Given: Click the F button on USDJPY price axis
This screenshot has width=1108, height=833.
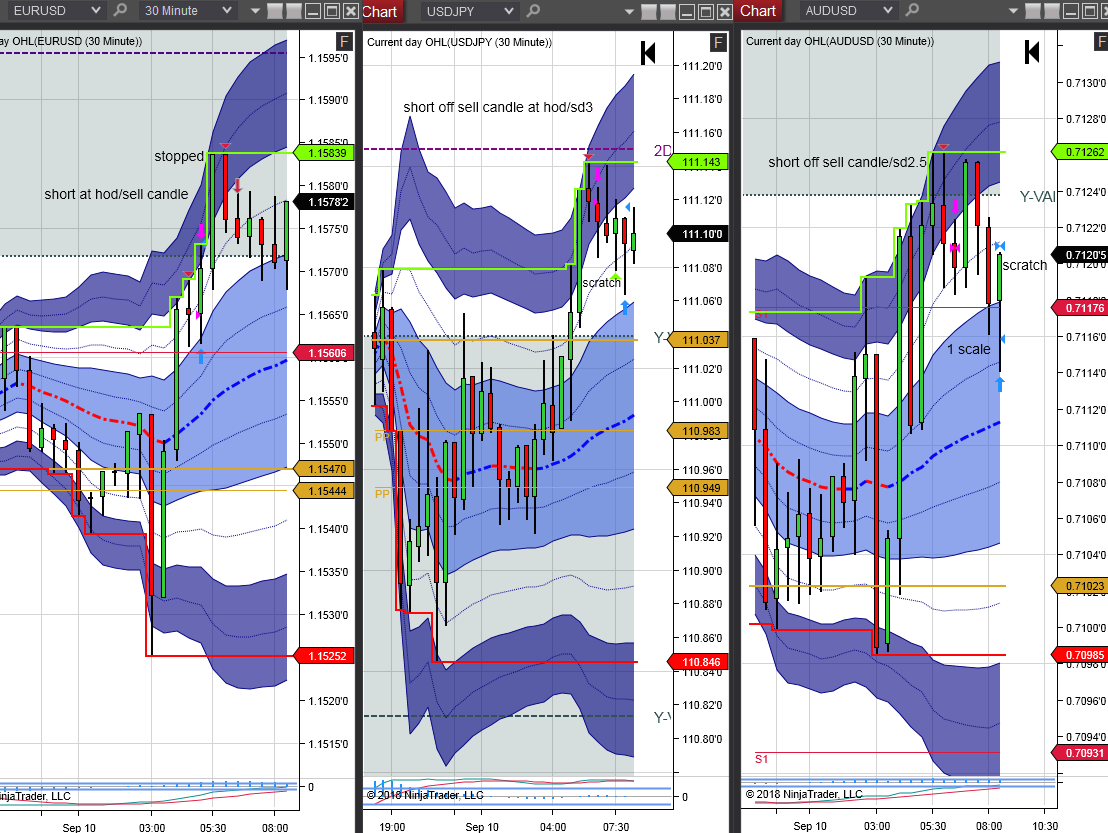Looking at the screenshot, I should coord(718,42).
